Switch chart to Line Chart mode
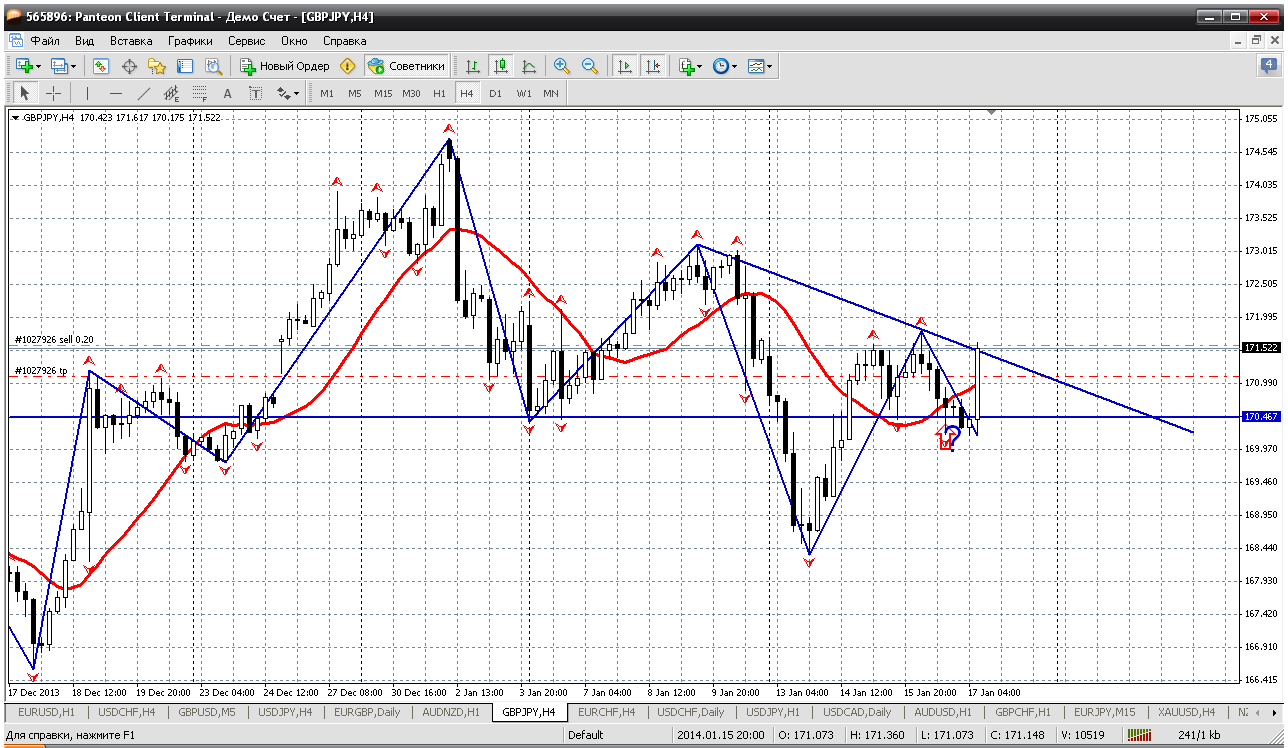This screenshot has width=1288, height=748. pyautogui.click(x=529, y=66)
